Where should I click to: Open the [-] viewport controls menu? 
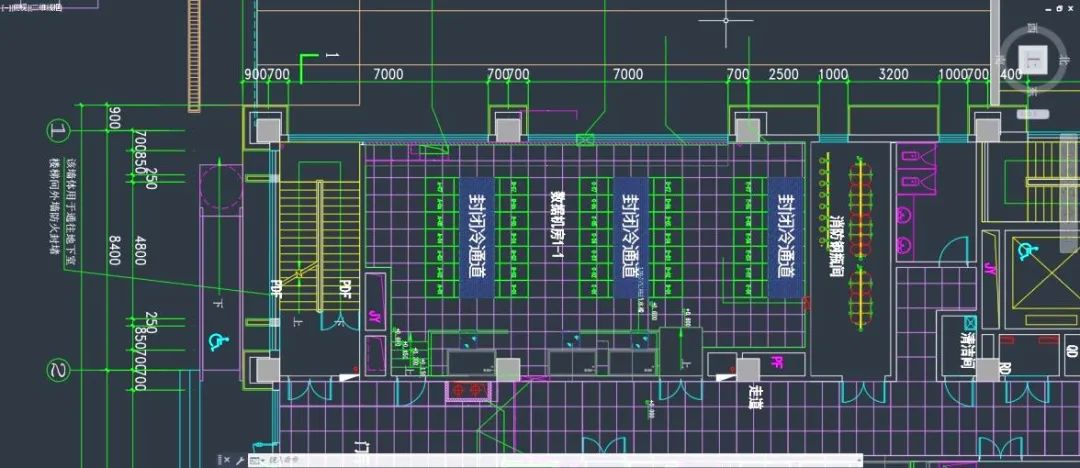[x=5, y=7]
